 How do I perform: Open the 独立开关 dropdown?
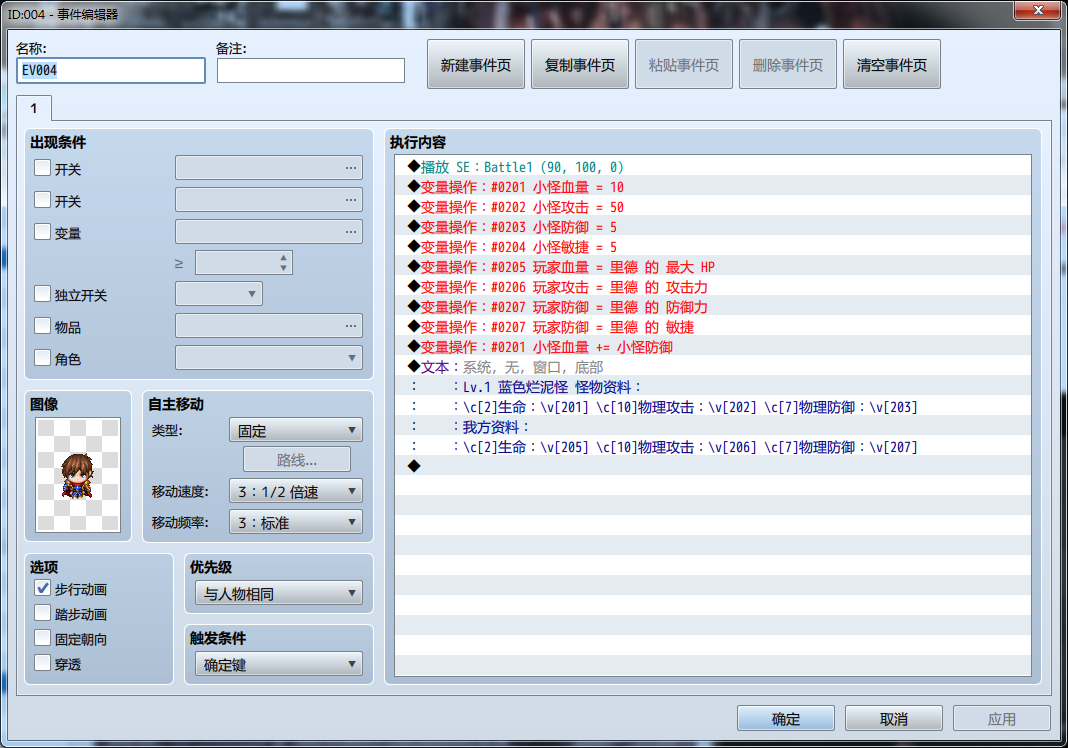tap(219, 294)
